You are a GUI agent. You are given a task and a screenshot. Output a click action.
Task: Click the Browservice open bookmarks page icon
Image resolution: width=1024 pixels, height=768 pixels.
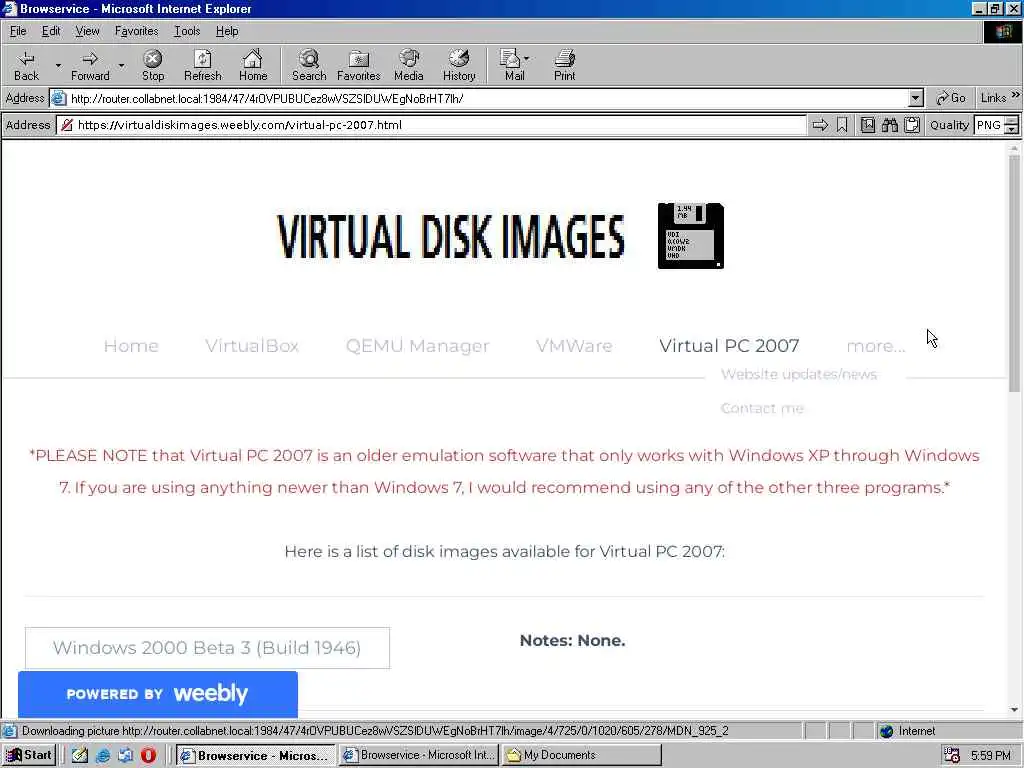coord(867,125)
